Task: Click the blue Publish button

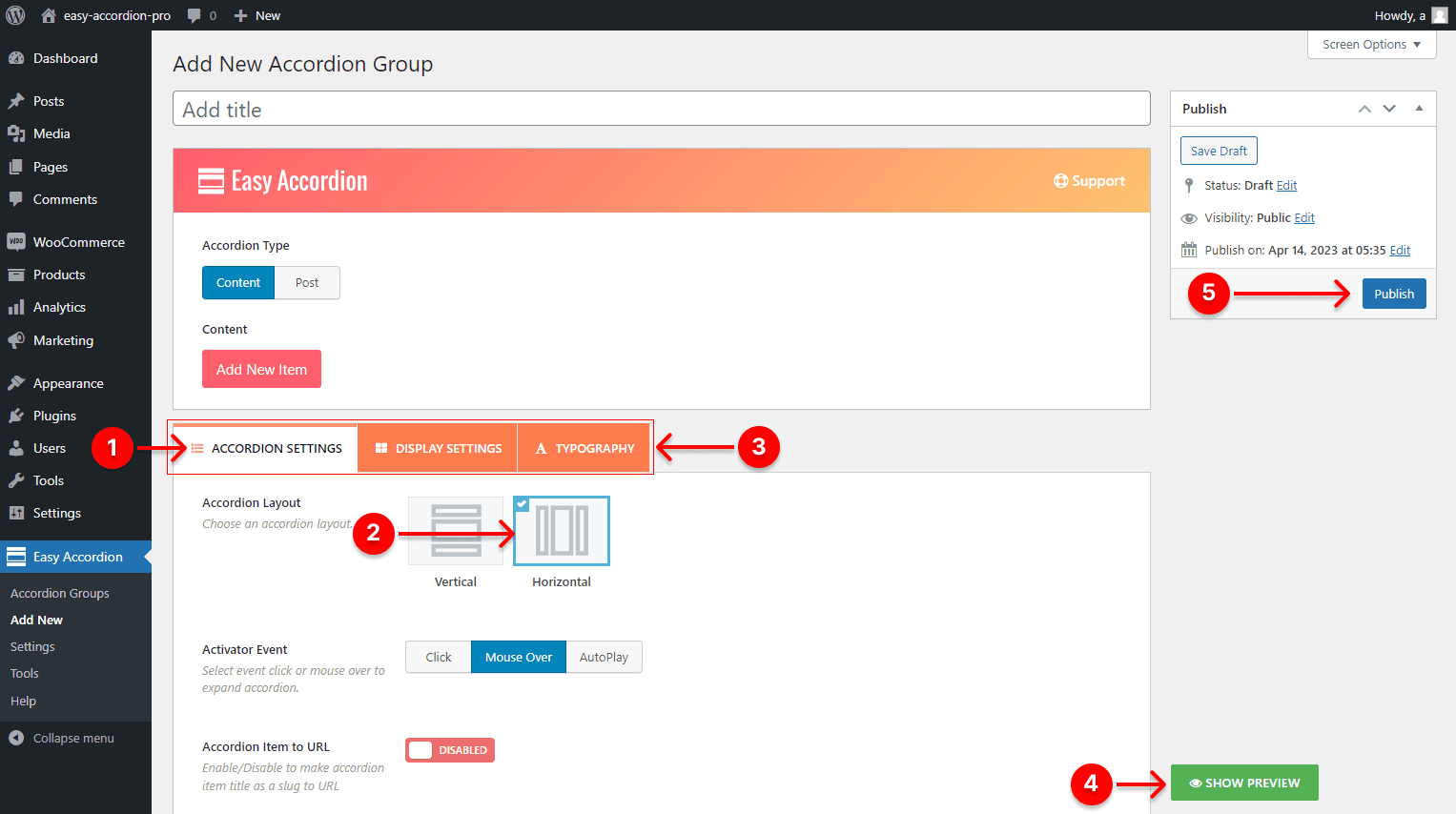Action: (x=1394, y=294)
